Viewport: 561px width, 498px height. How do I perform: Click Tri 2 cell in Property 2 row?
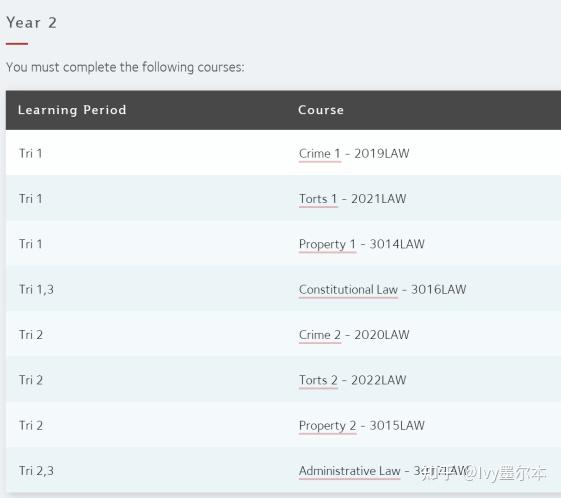[x=31, y=425]
